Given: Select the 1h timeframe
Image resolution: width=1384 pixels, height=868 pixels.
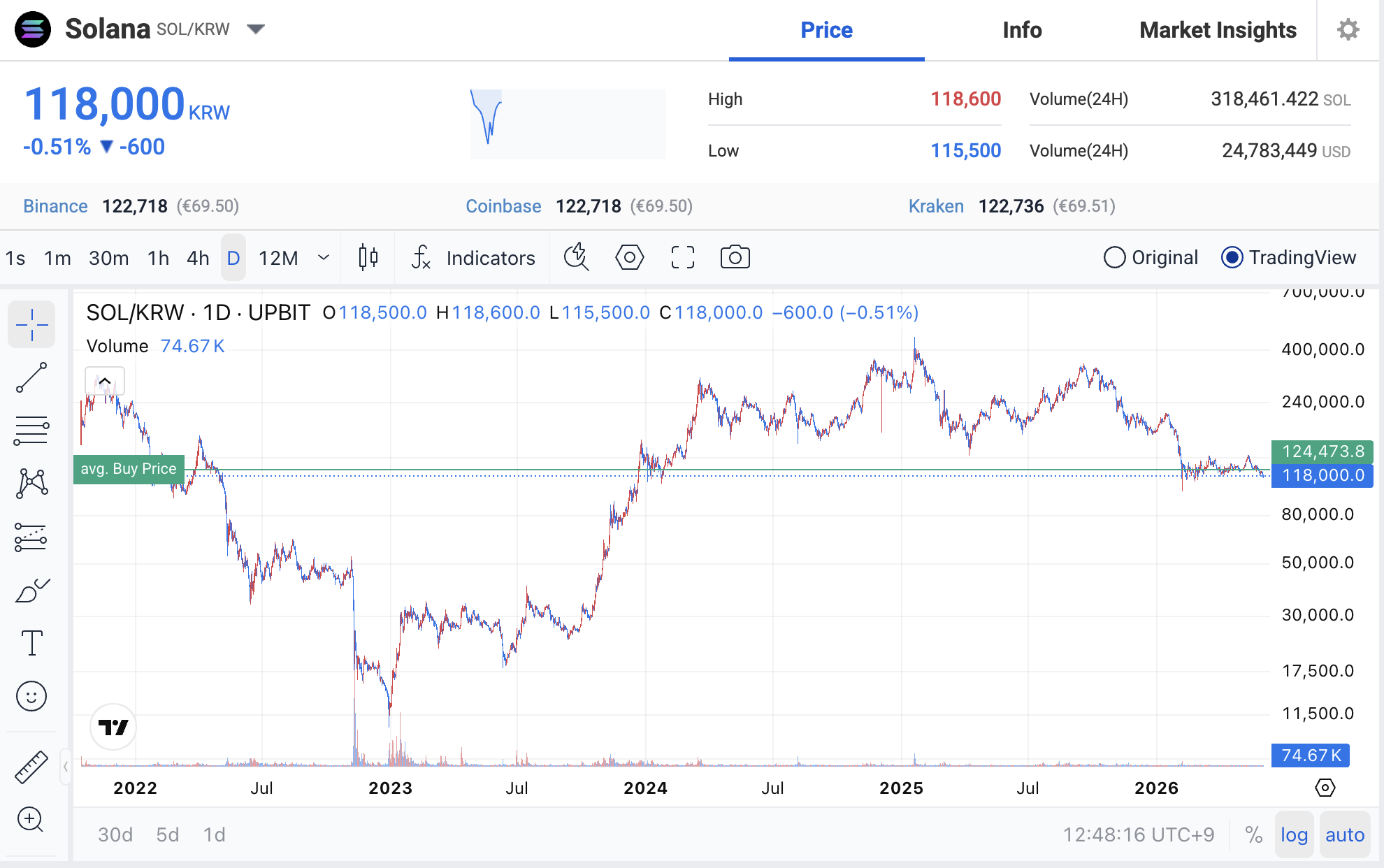Looking at the screenshot, I should tap(158, 258).
